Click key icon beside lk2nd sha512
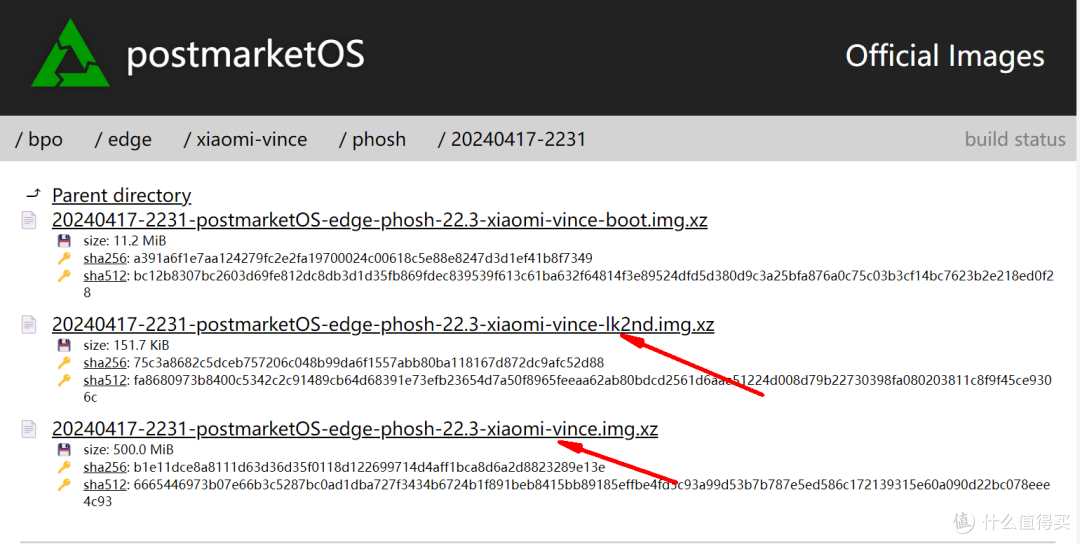Screen dimensions: 1080x544 tap(64, 380)
